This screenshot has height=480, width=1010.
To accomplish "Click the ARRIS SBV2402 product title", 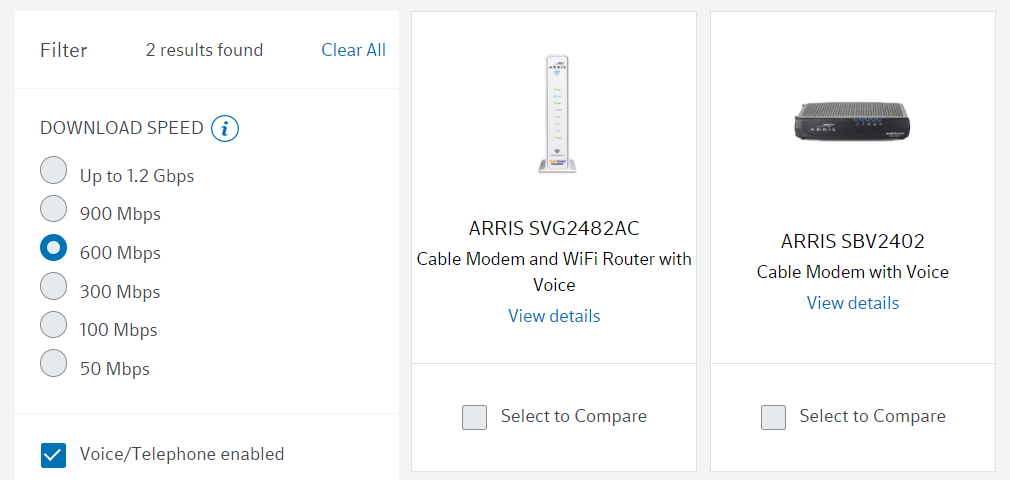I will (853, 241).
